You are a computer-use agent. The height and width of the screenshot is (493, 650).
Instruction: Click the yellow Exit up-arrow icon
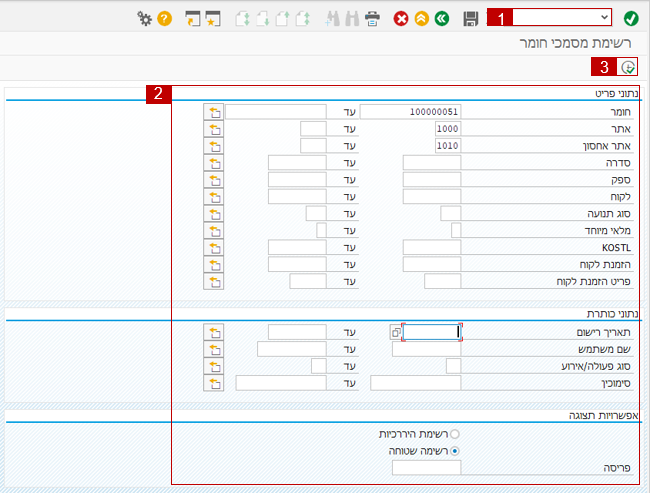(x=422, y=19)
